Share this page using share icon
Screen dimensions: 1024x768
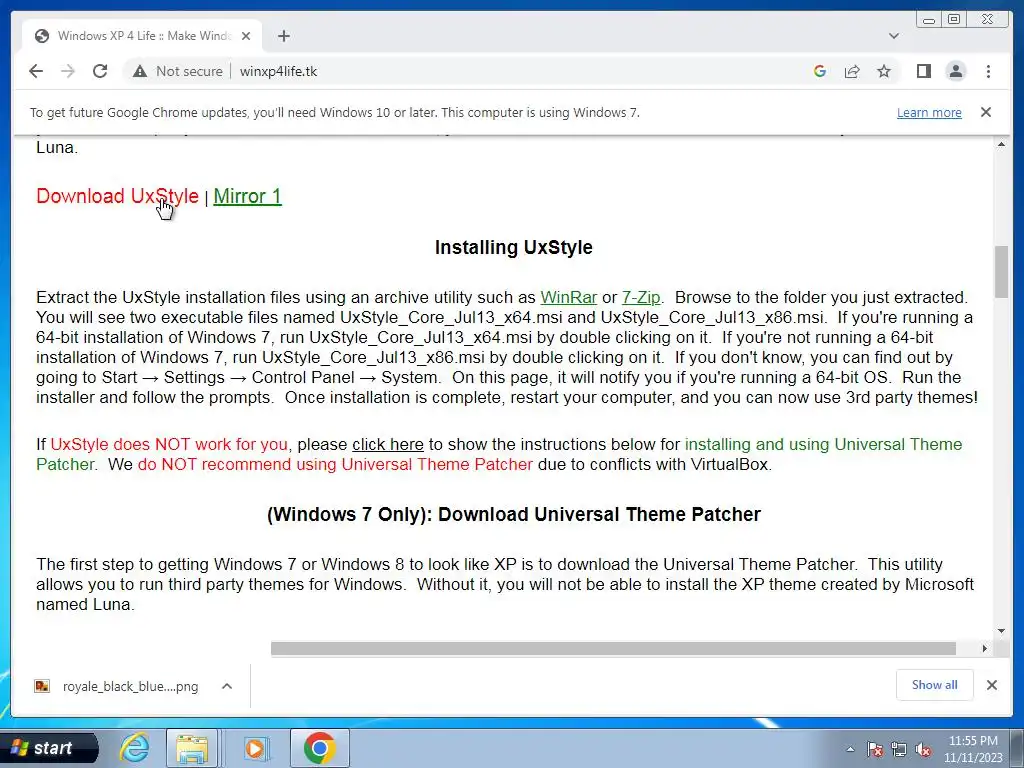[x=852, y=71]
